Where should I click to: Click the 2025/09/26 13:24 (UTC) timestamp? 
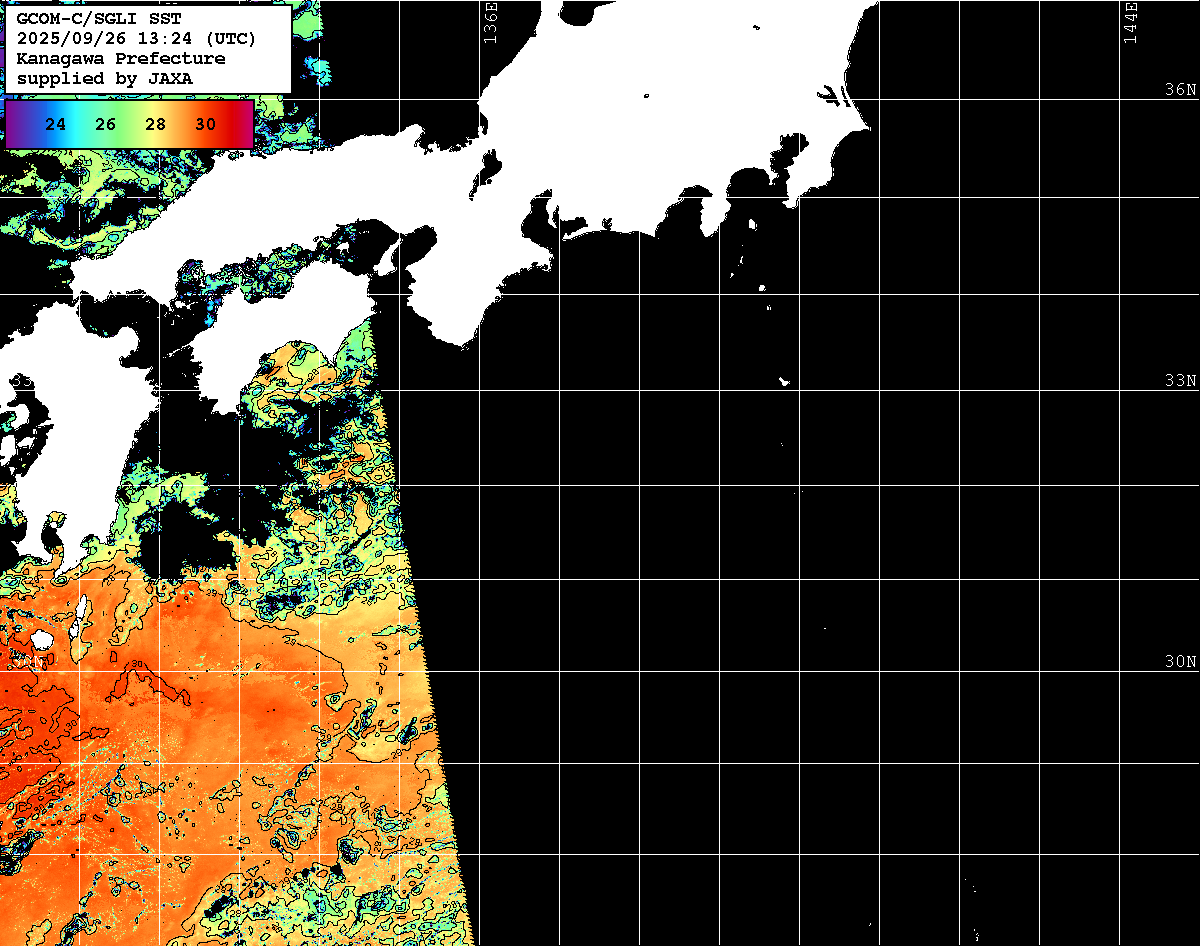pos(136,39)
